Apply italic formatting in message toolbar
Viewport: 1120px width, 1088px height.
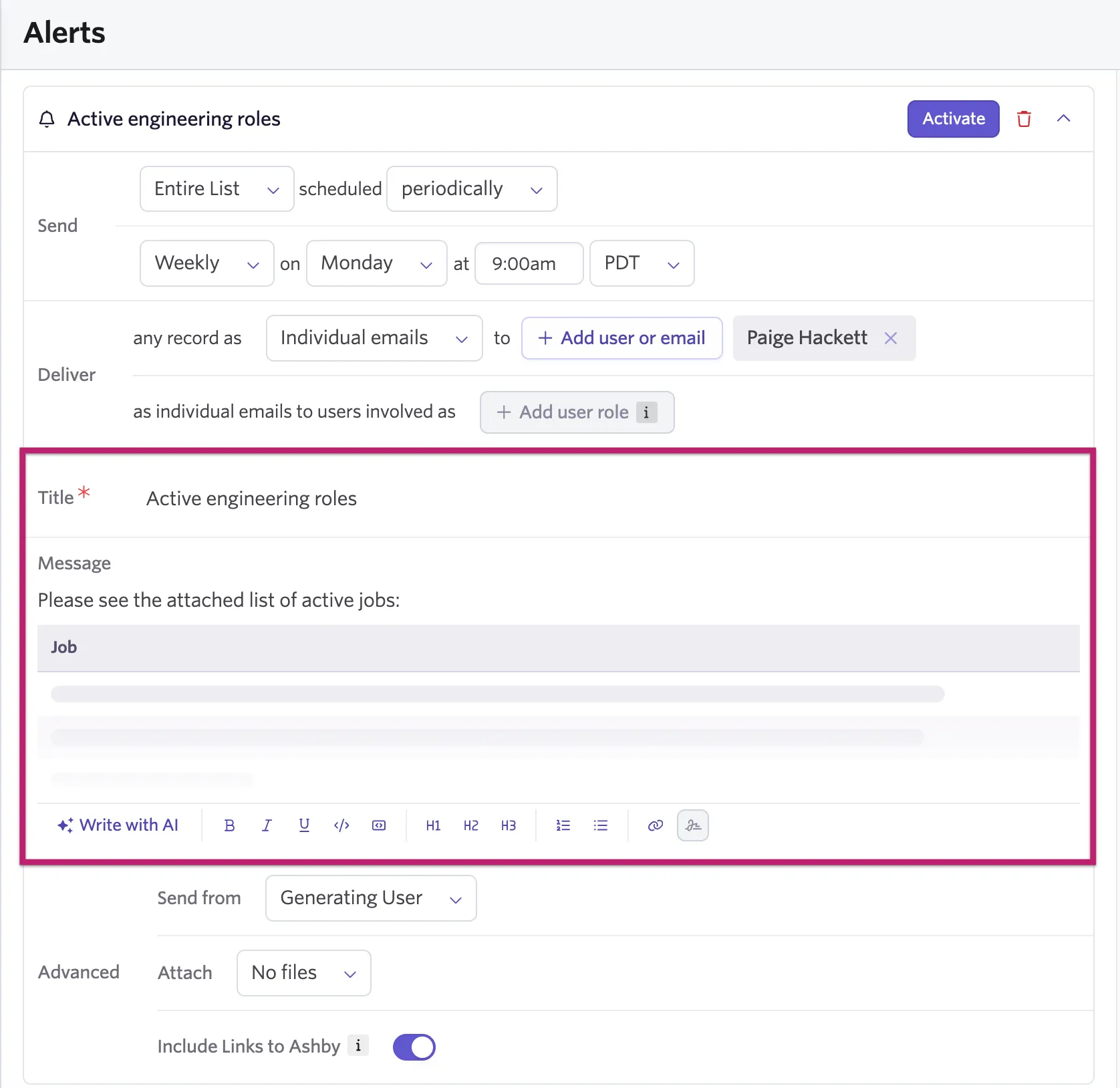[x=267, y=825]
